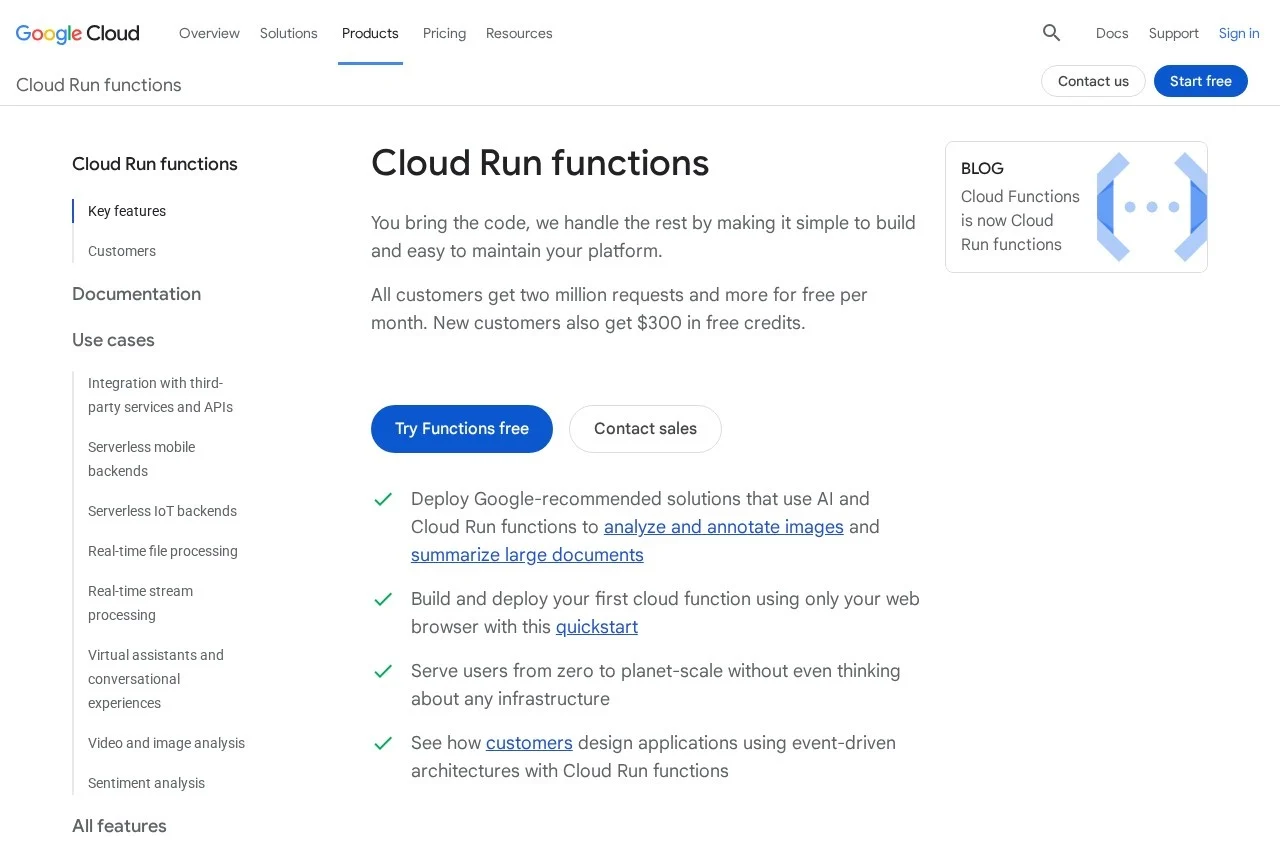This screenshot has height=850, width=1280.
Task: Open the quickstart link
Action: [597, 627]
